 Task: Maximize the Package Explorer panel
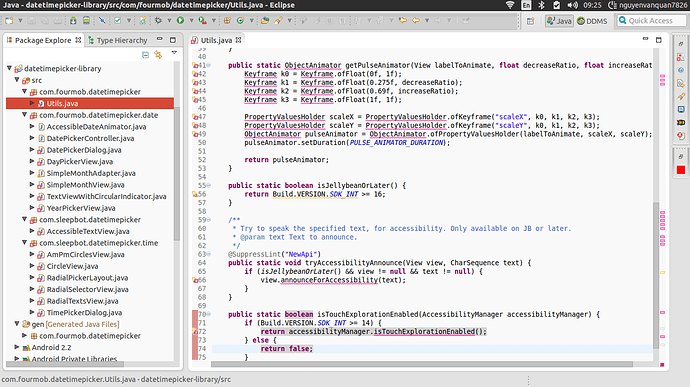tap(173, 40)
